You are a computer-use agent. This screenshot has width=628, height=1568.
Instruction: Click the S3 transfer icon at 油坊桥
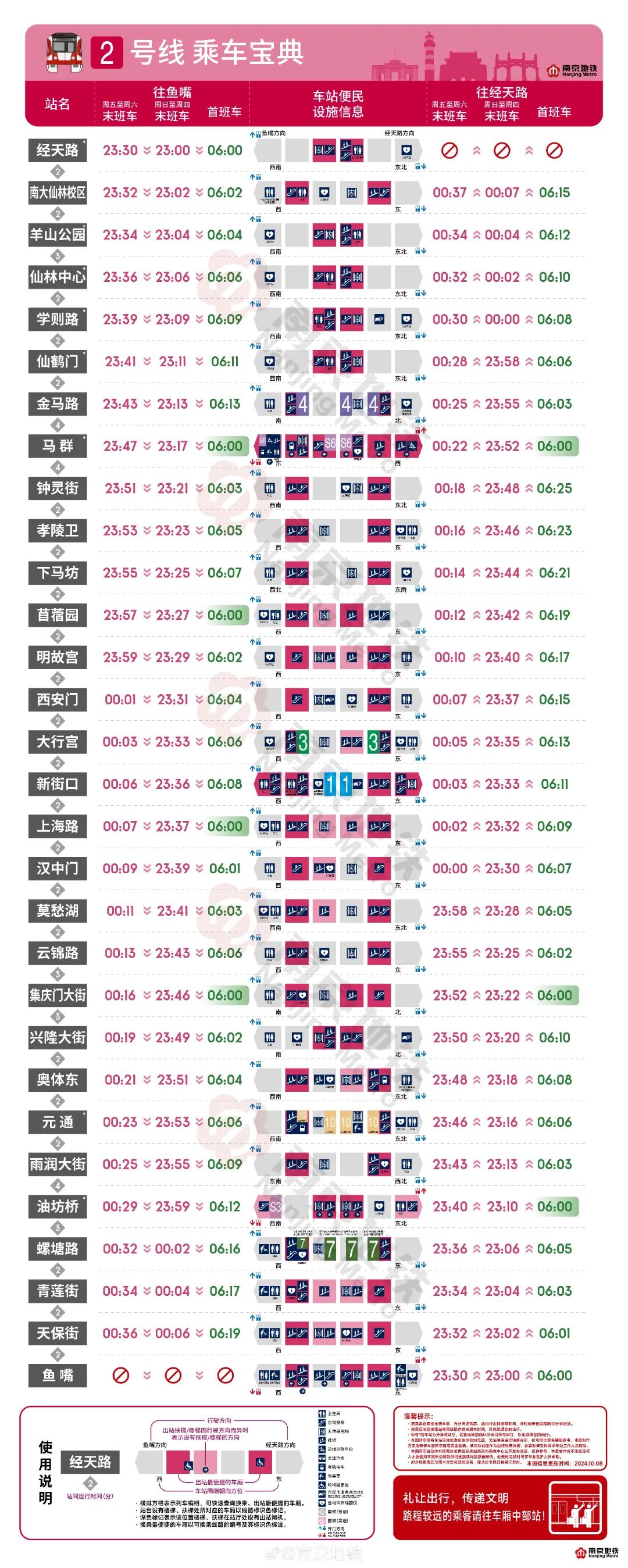[270, 1206]
